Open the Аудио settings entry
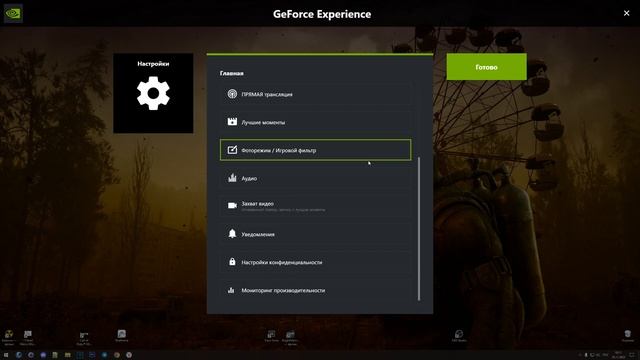 tap(316, 178)
